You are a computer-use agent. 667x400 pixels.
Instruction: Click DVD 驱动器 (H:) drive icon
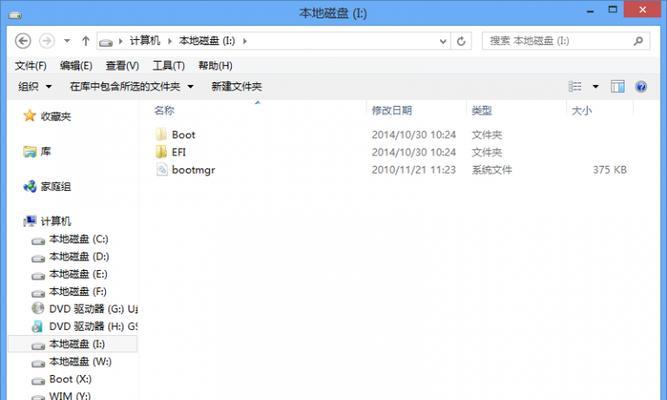point(37,326)
